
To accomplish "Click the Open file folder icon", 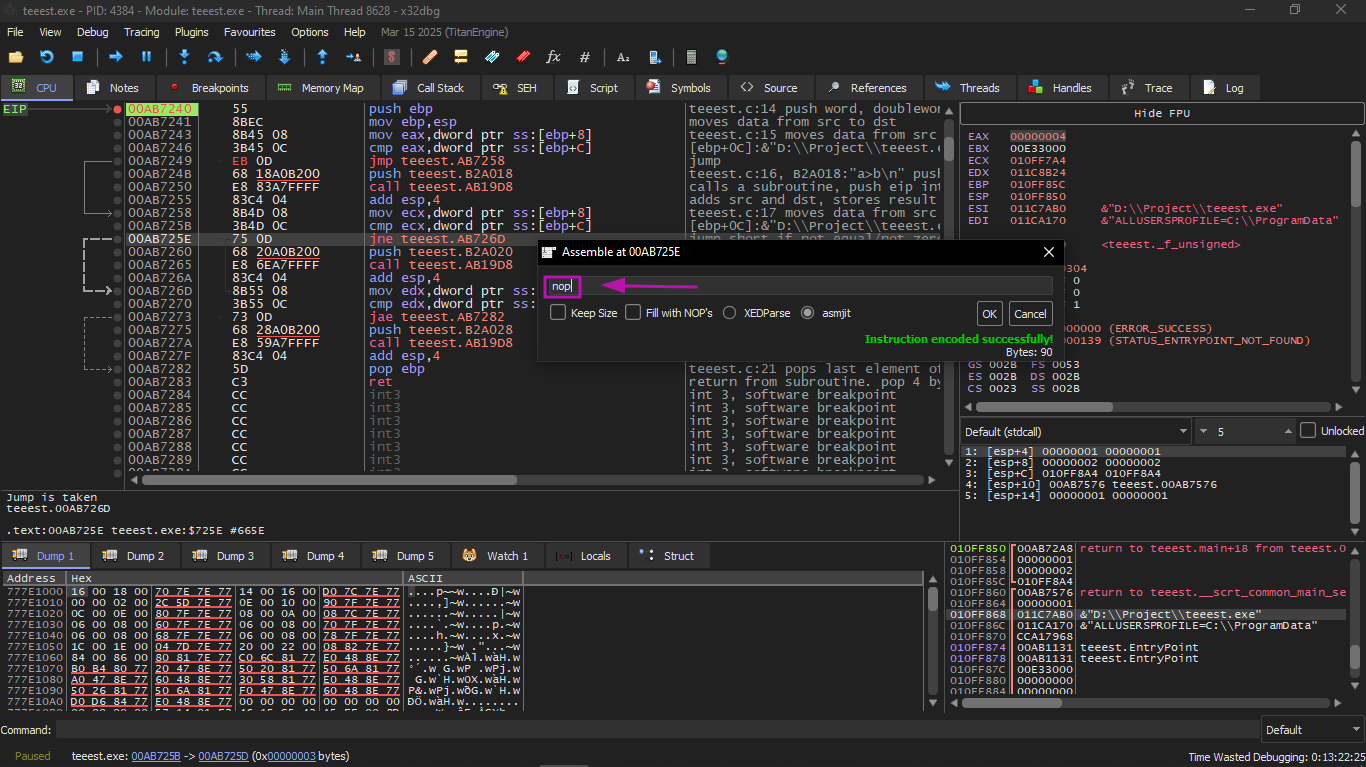I will (16, 57).
